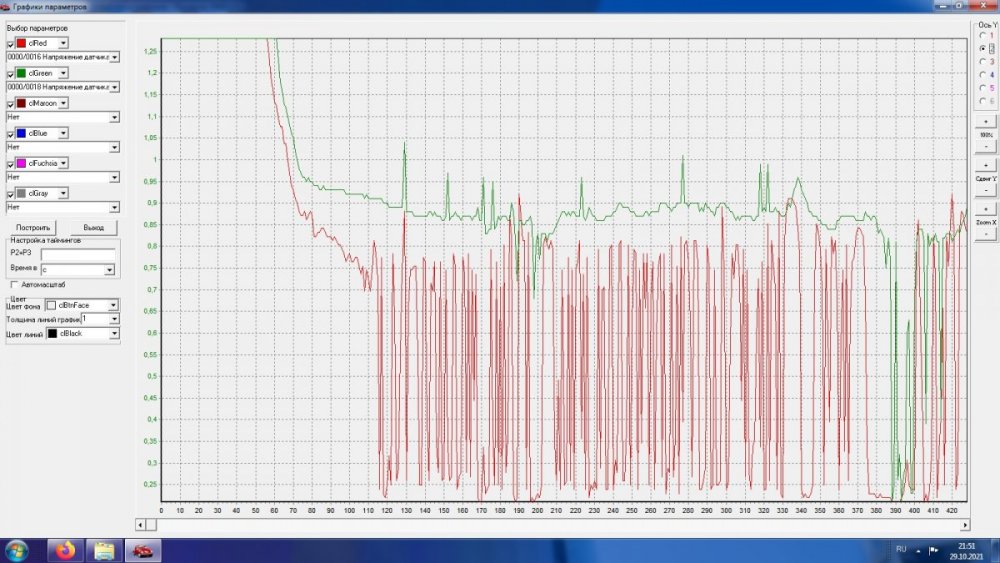Screen dimensions: 1000x563
Task: Open the 0000/0016 Напряжение parameter dropdown
Action: pyautogui.click(x=114, y=57)
